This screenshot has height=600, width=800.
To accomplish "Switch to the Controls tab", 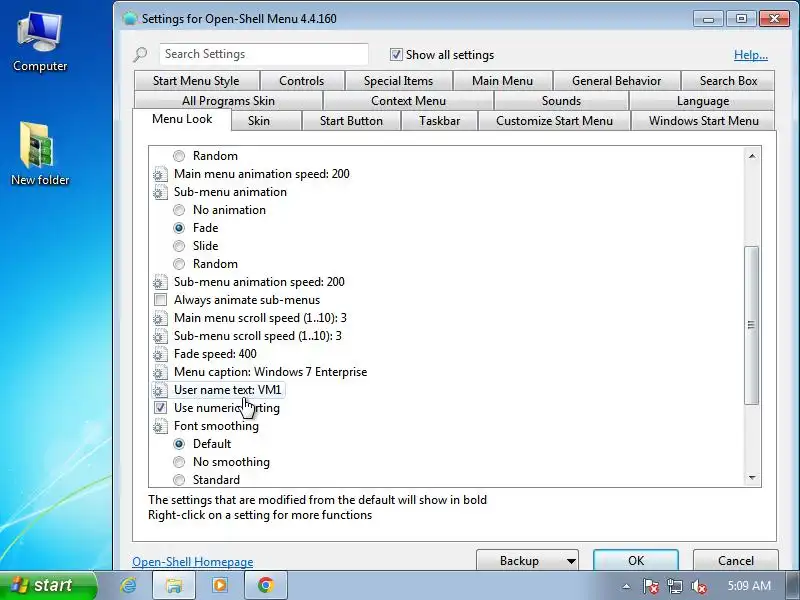I will 302,81.
